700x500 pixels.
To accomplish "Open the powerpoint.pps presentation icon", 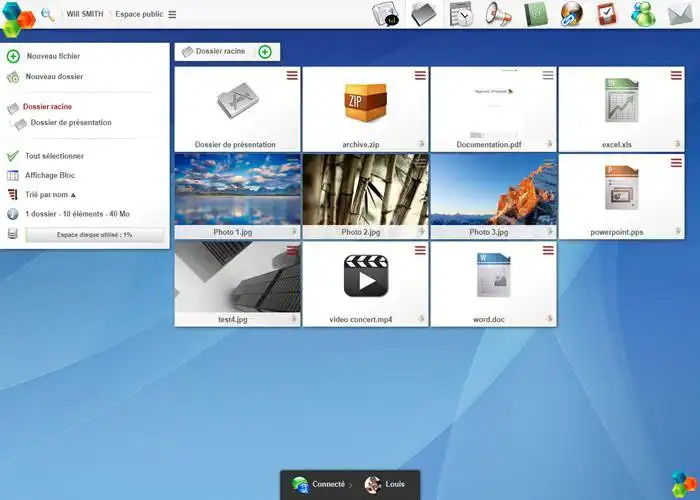I will [621, 188].
